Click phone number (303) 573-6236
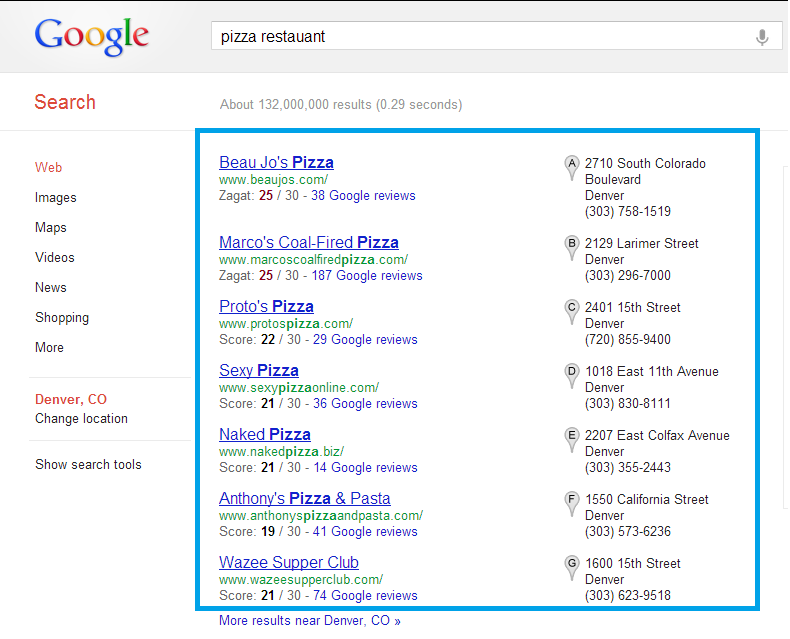Viewport: 790px width, 639px height. click(627, 531)
